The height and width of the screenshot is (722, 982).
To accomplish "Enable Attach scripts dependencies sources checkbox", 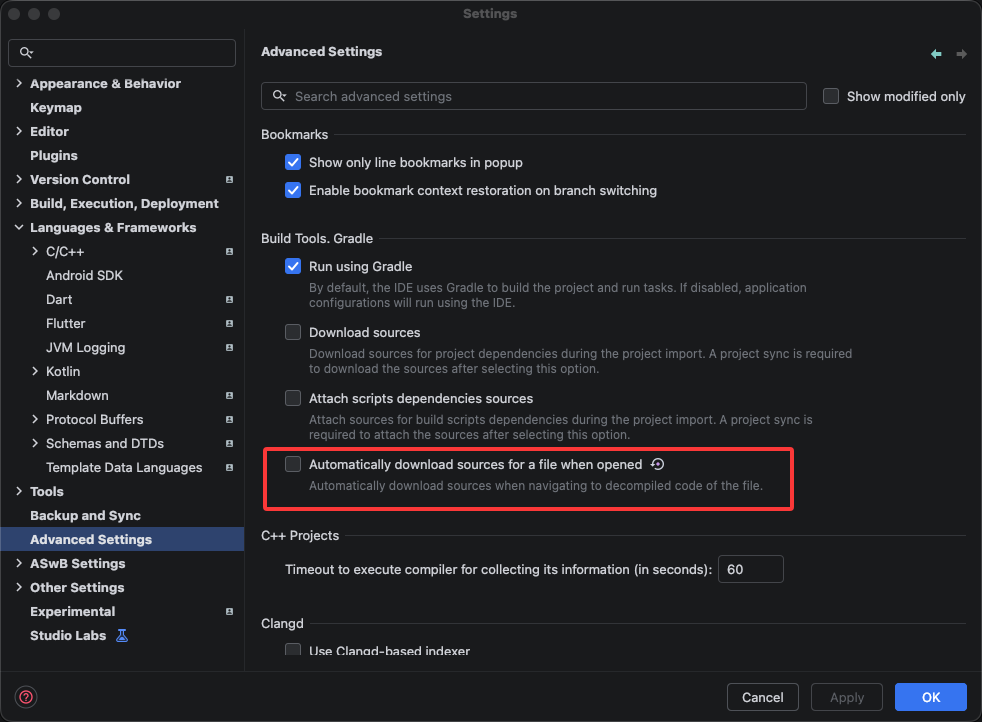I will 292,398.
